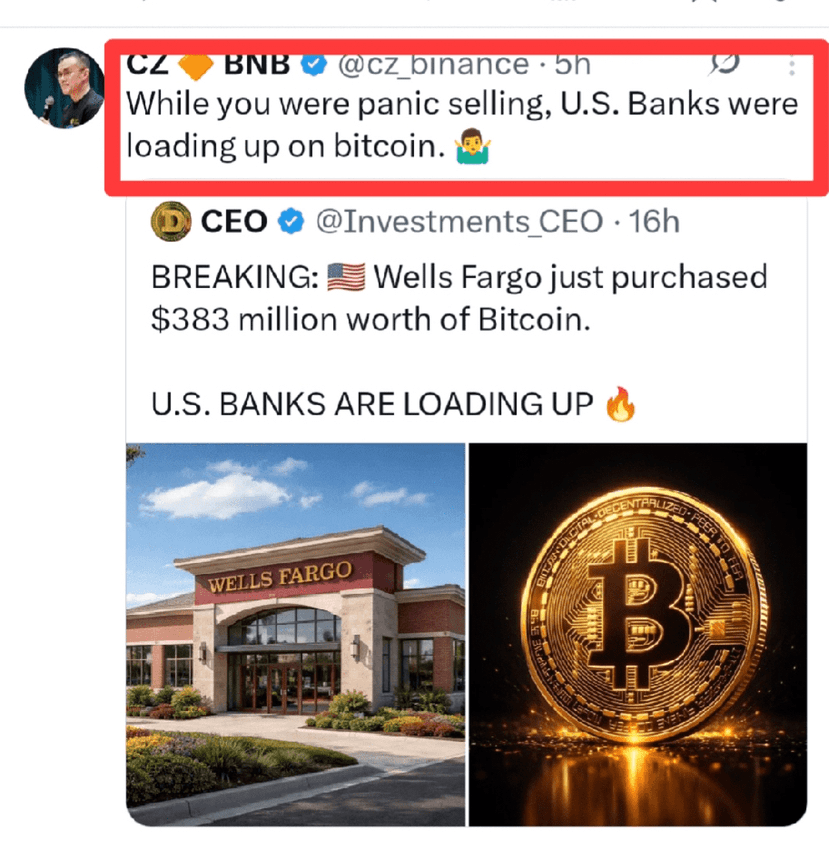
Task: Open the gold Dogecoin CEO avatar
Action: point(171,221)
